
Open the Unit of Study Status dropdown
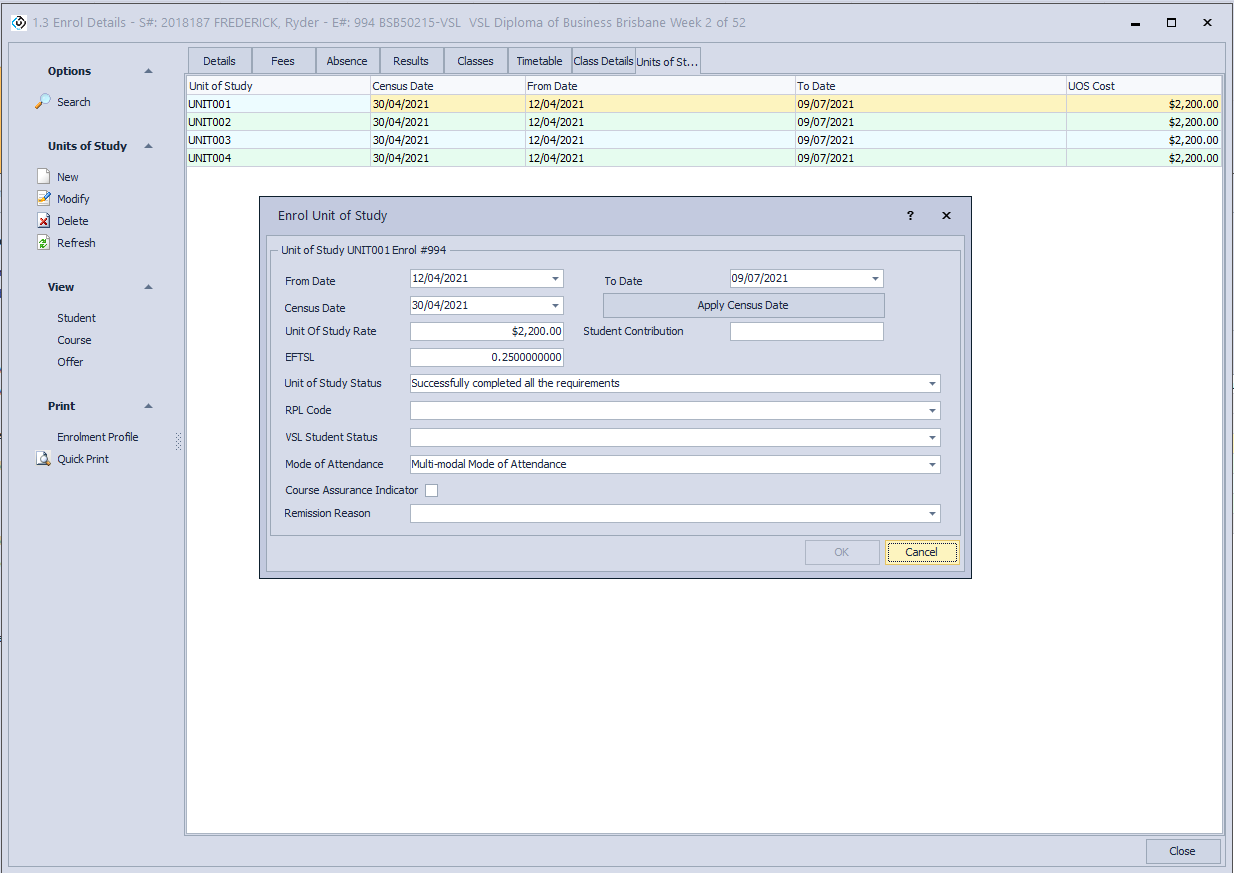click(932, 384)
